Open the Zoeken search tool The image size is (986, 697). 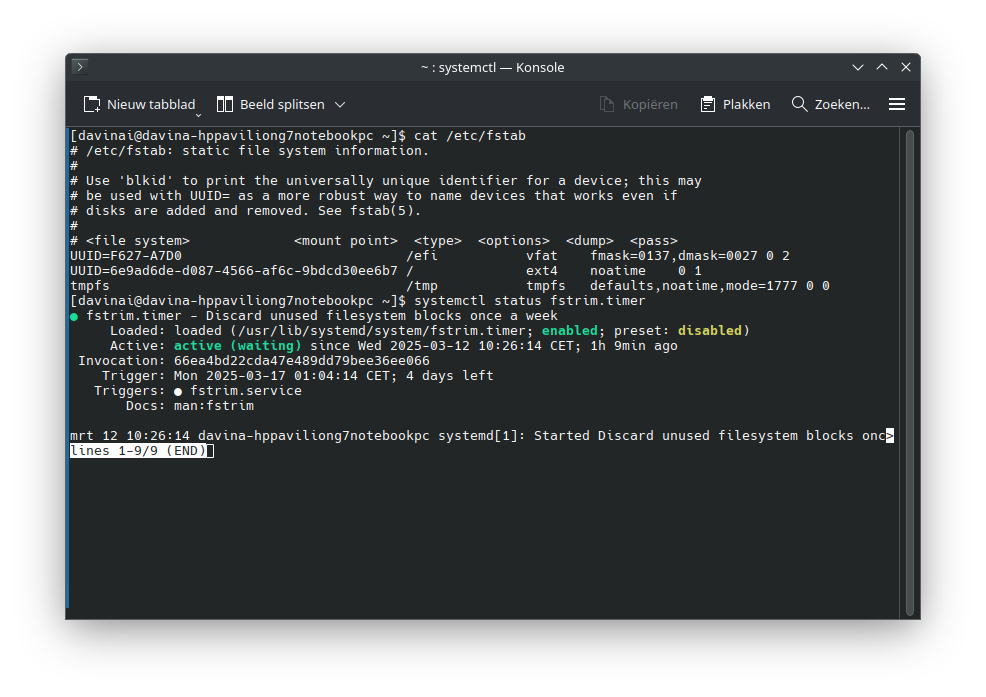coord(831,104)
